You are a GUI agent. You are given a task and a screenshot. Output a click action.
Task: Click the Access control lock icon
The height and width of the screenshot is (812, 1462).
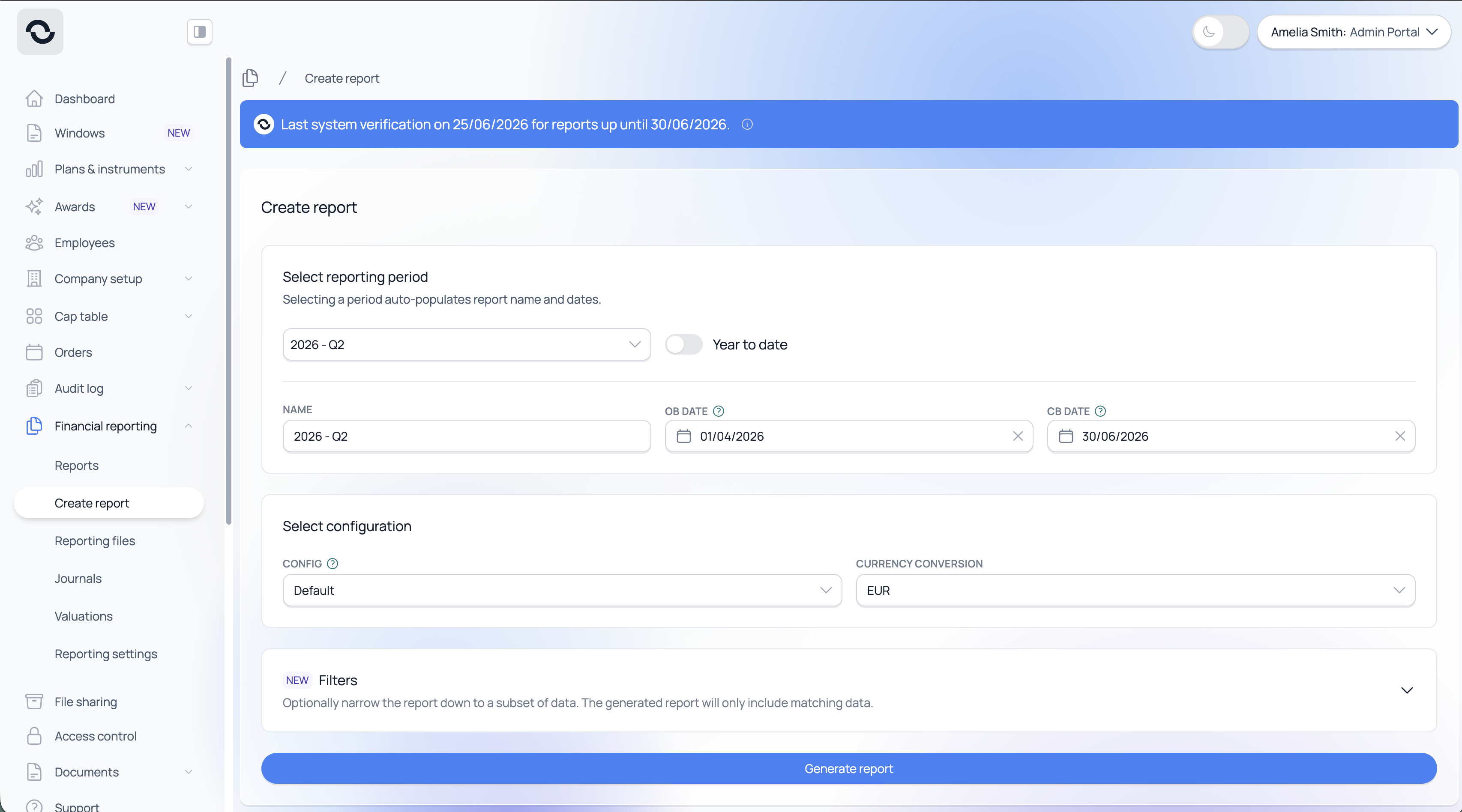[x=34, y=736]
